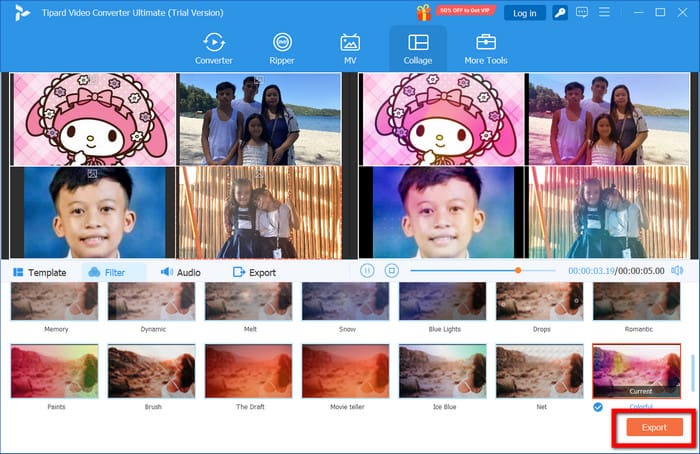Stop the collage preview playback
The height and width of the screenshot is (454, 700).
[x=392, y=271]
